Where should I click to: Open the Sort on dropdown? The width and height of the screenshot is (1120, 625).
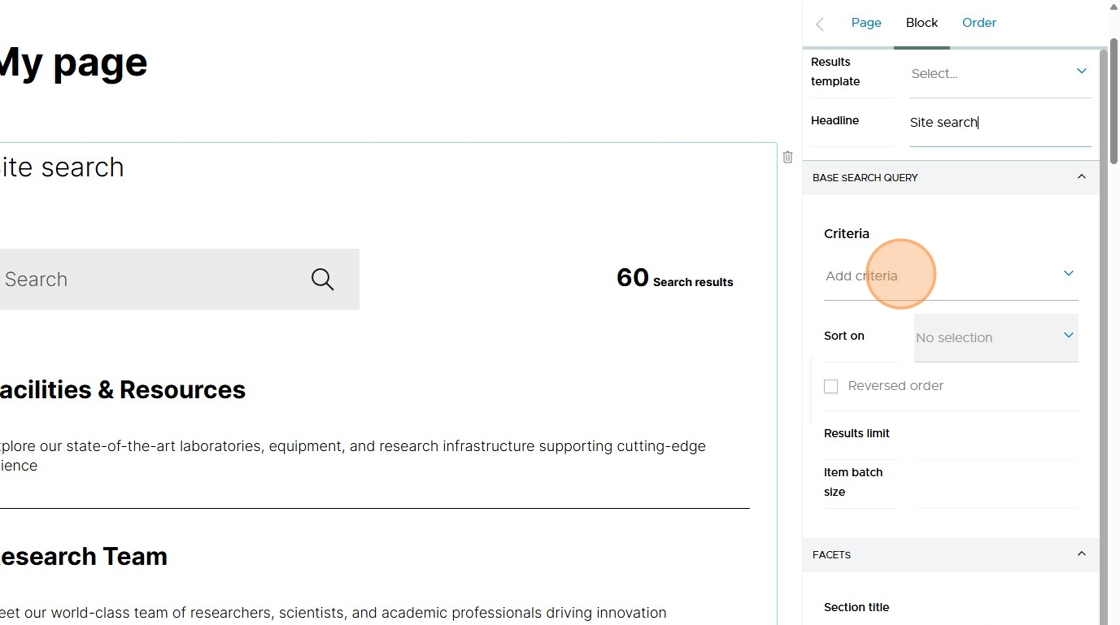(996, 337)
